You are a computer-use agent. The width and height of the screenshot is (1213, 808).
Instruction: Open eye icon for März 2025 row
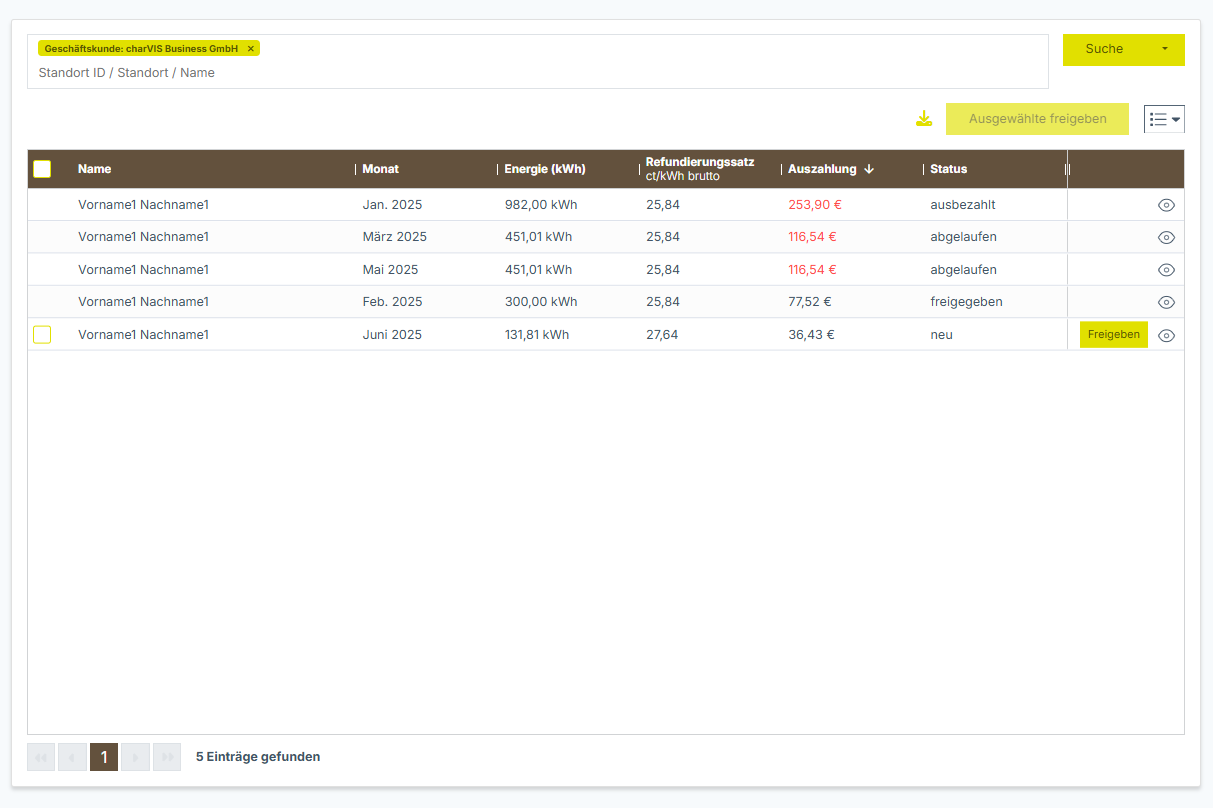1165,238
